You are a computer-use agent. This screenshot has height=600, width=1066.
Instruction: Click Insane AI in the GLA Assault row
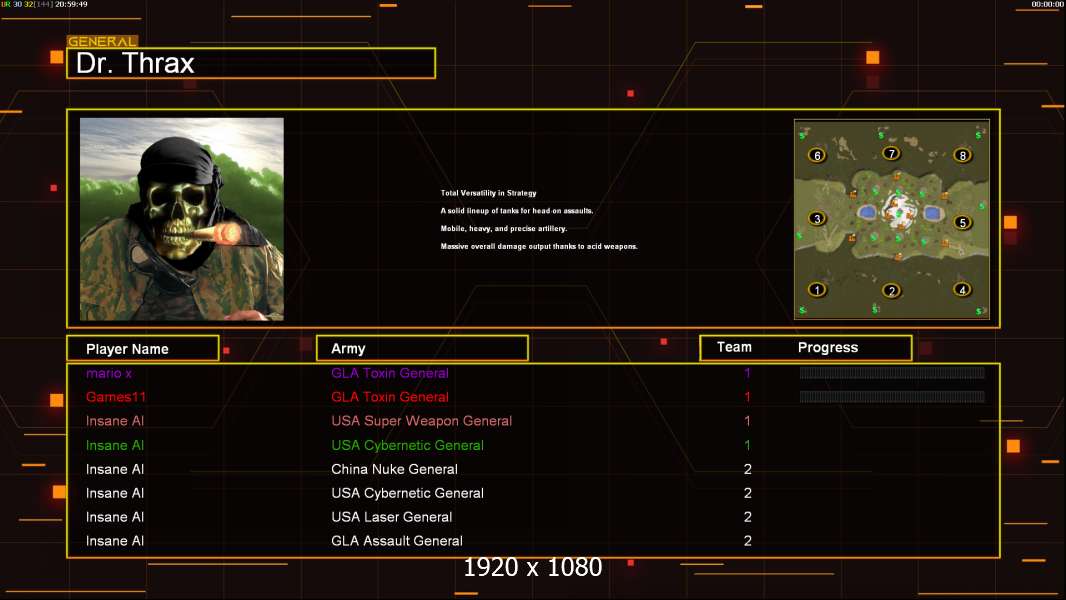[115, 541]
